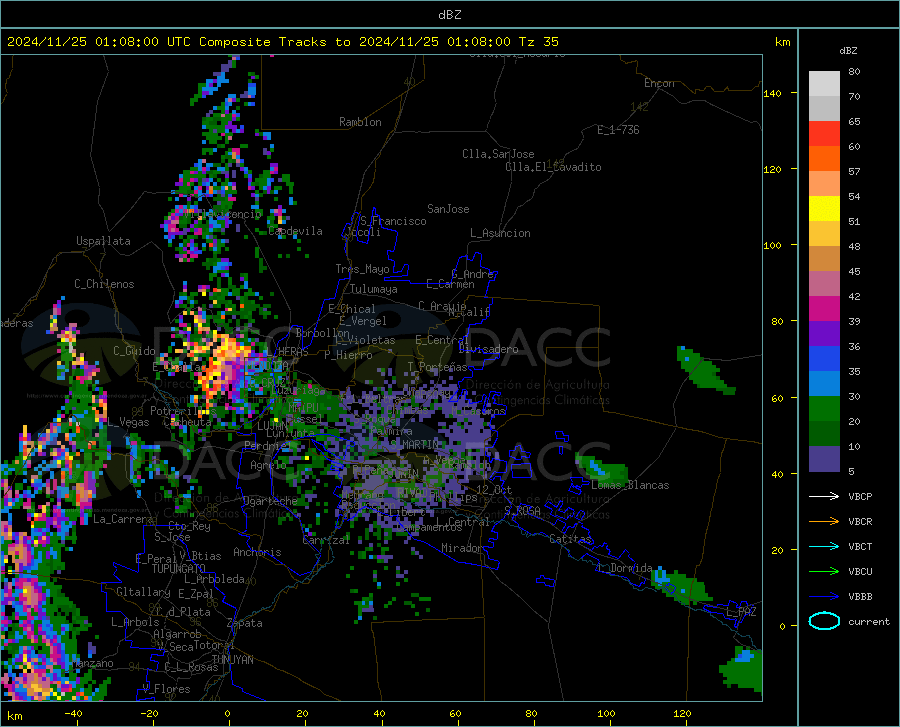The width and height of the screenshot is (900, 727).
Task: Click the SanJose map label
Action: coord(448,209)
